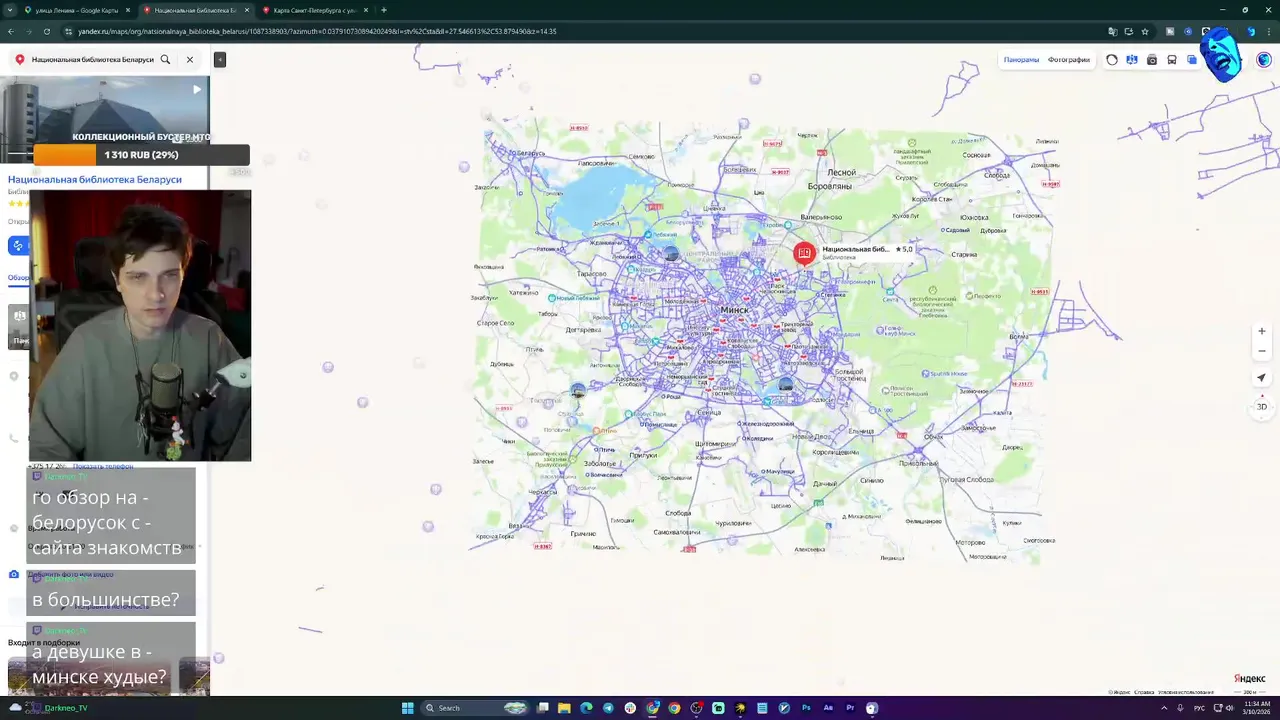Open Telegram from the taskbar
This screenshot has height=720, width=1280.
coord(608,708)
